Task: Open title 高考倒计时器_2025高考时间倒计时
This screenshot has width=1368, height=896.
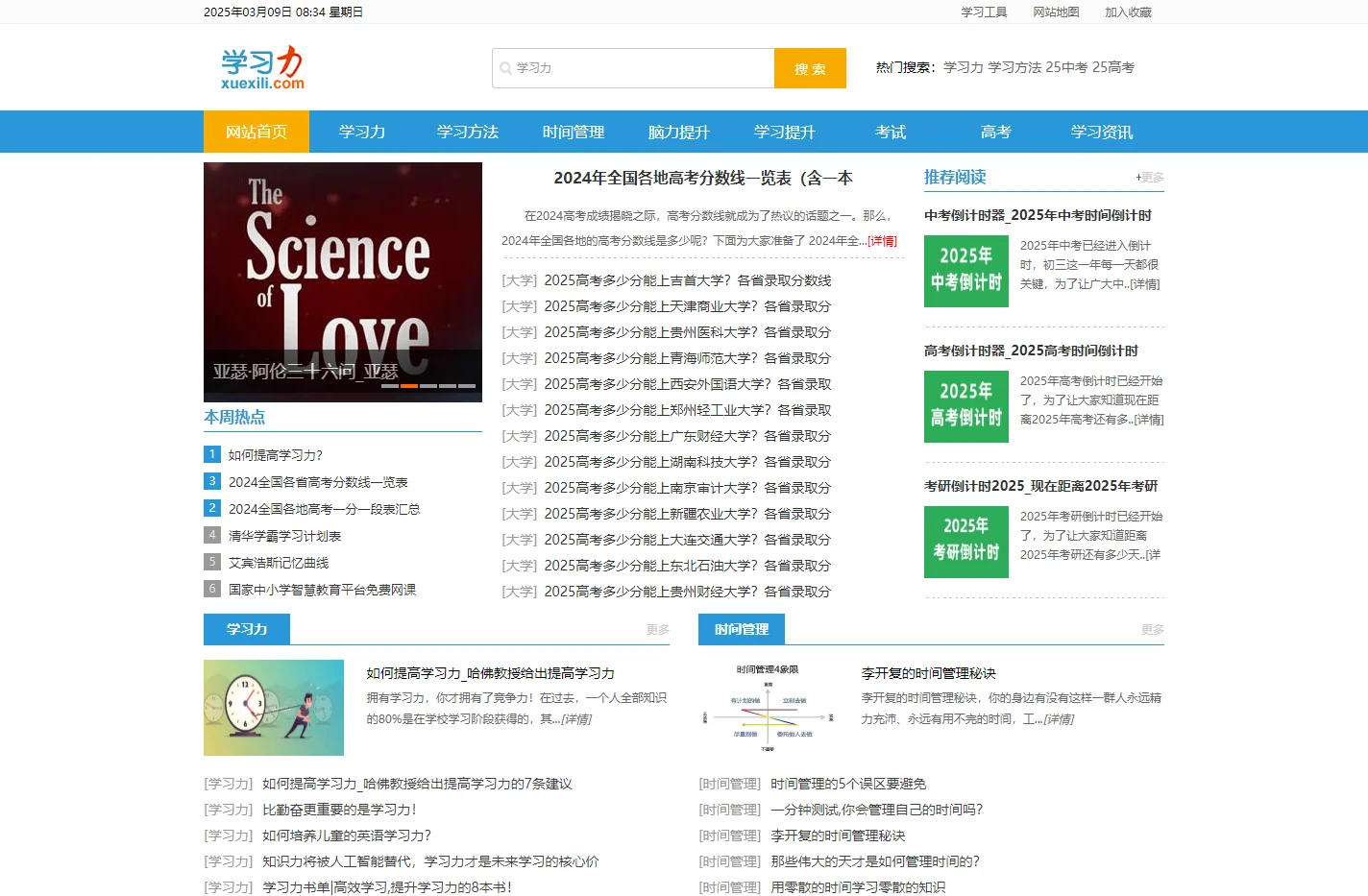Action: click(1031, 351)
